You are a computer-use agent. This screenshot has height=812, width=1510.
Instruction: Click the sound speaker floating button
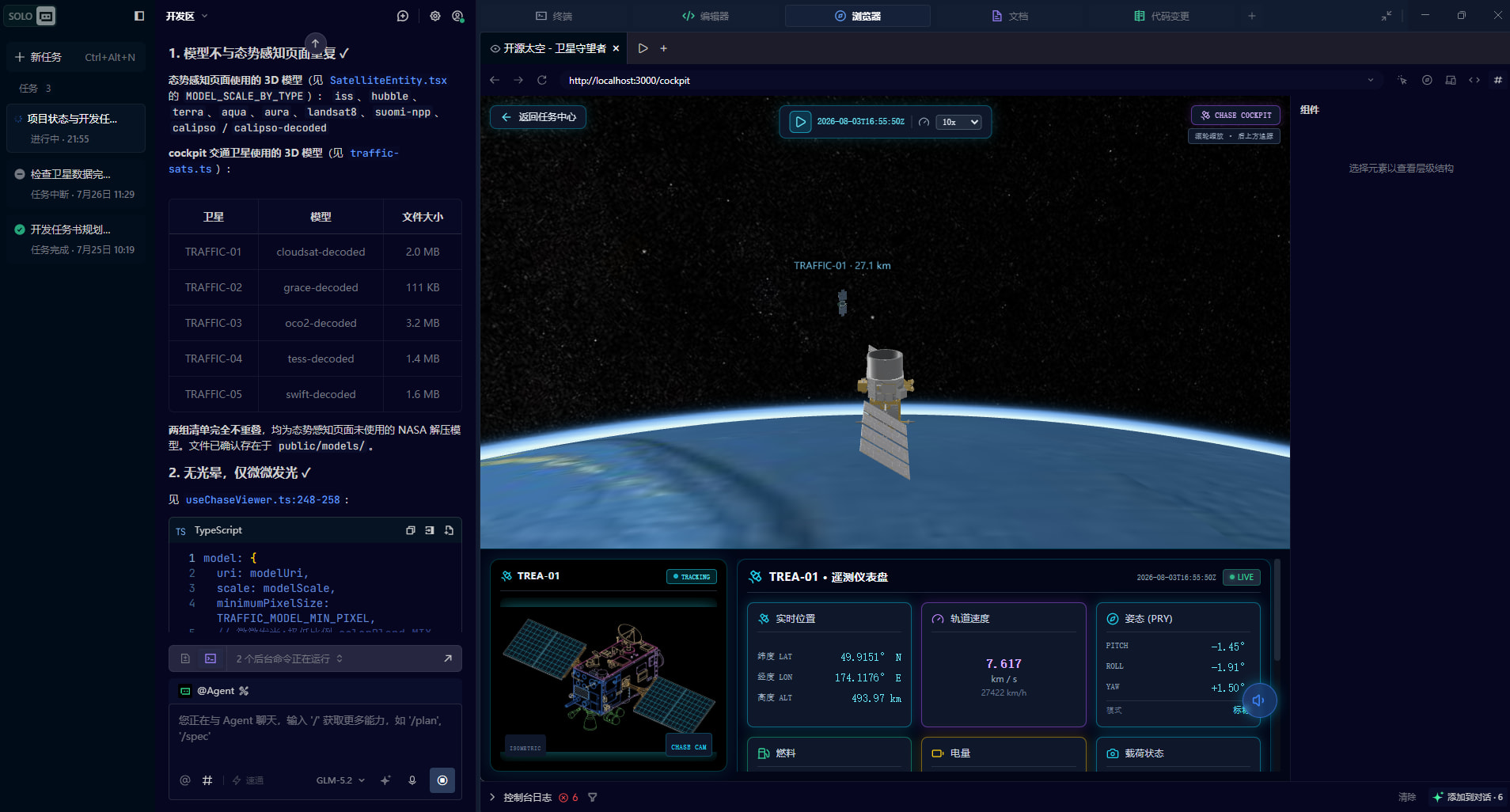[1259, 700]
